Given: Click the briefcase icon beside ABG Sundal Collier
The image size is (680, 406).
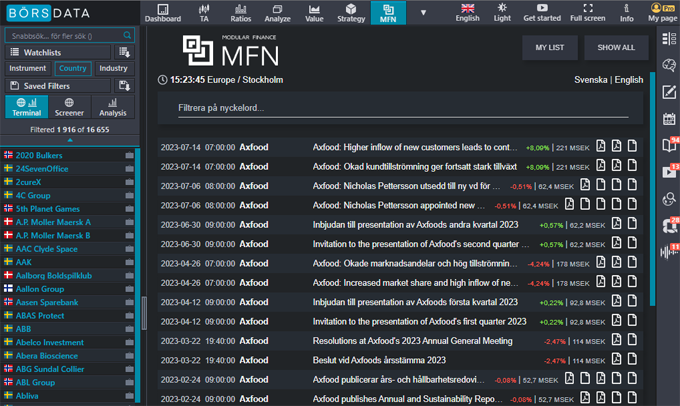Looking at the screenshot, I should point(129,369).
